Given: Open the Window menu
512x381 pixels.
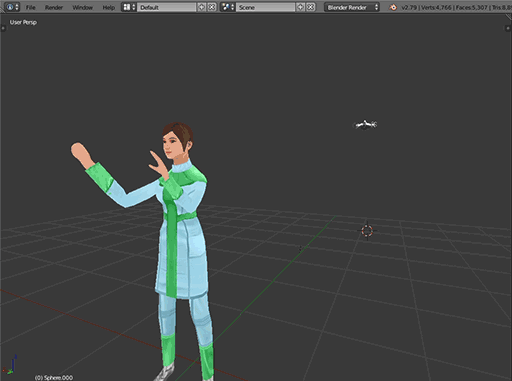Looking at the screenshot, I should click(x=82, y=7).
